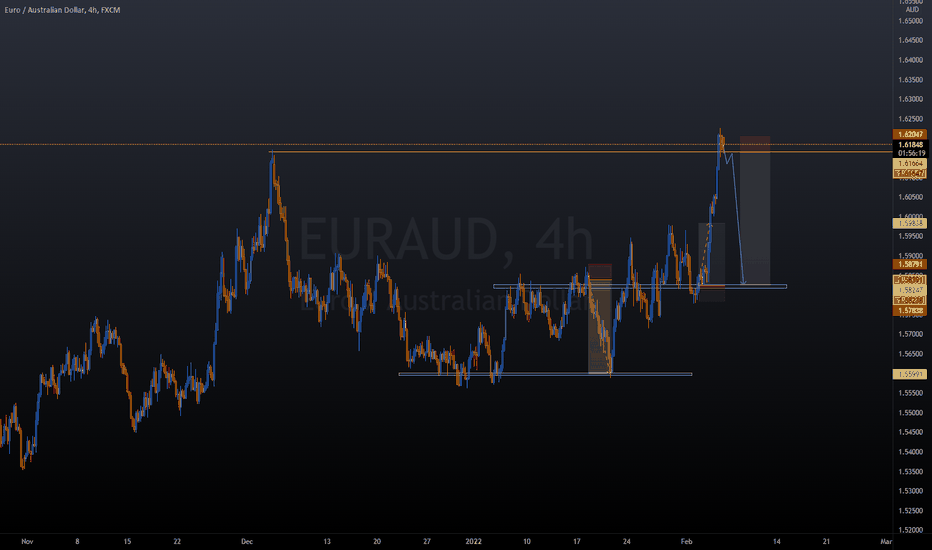This screenshot has height=550, width=932.
Task: Click the current price label 1.61848
Action: 910,144
